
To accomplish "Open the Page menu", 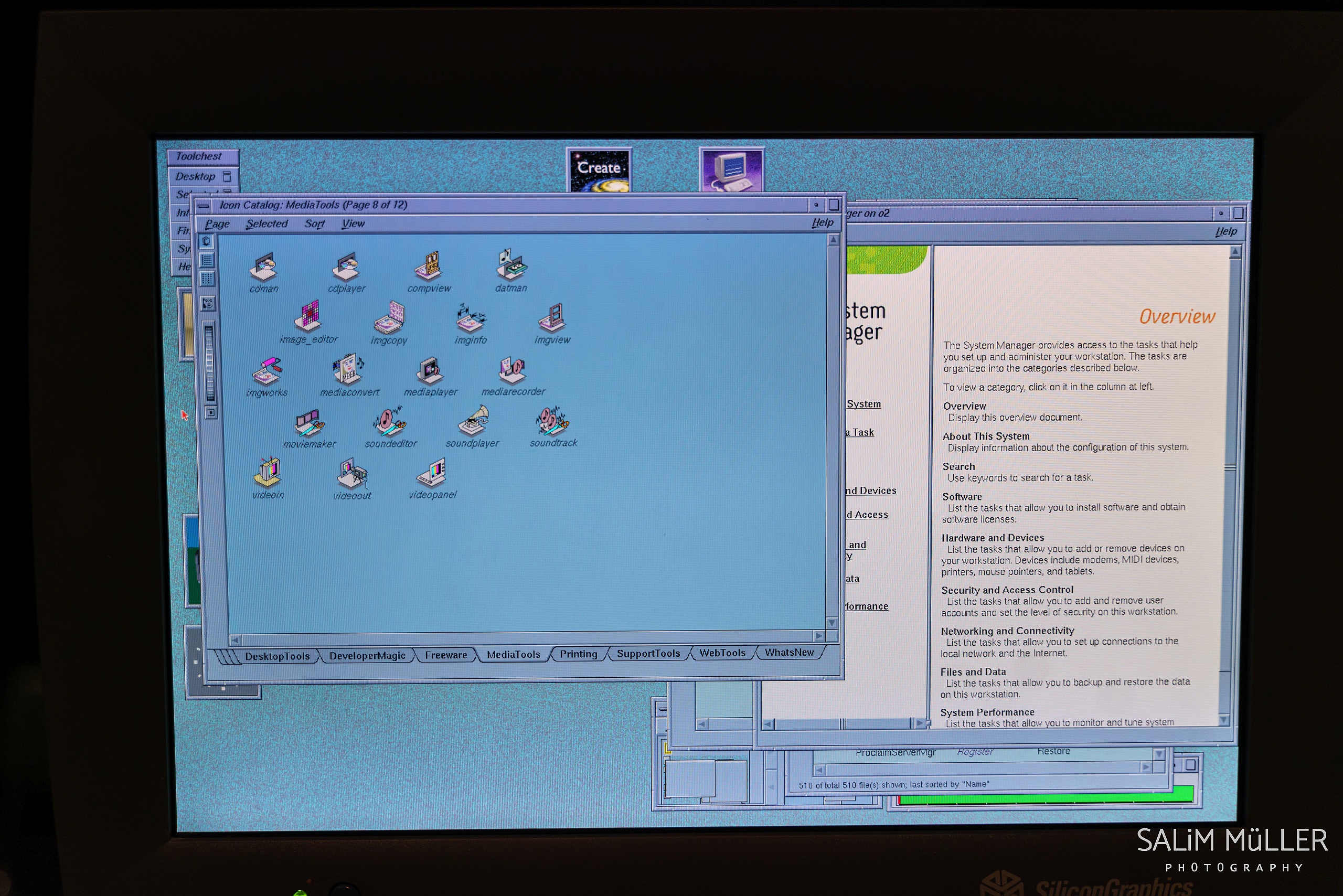I will pyautogui.click(x=217, y=224).
